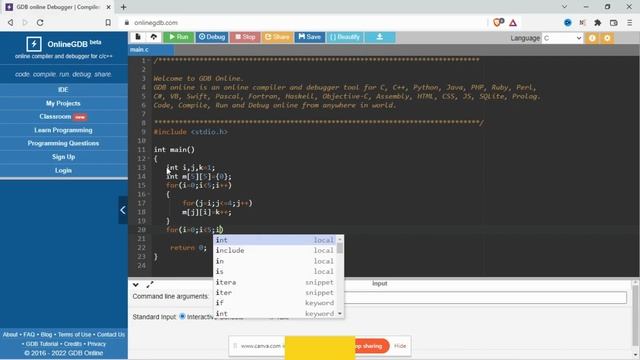640x360 pixels.
Task: Choose the 'in' local autocomplete suggestion
Action: pyautogui.click(x=275, y=261)
